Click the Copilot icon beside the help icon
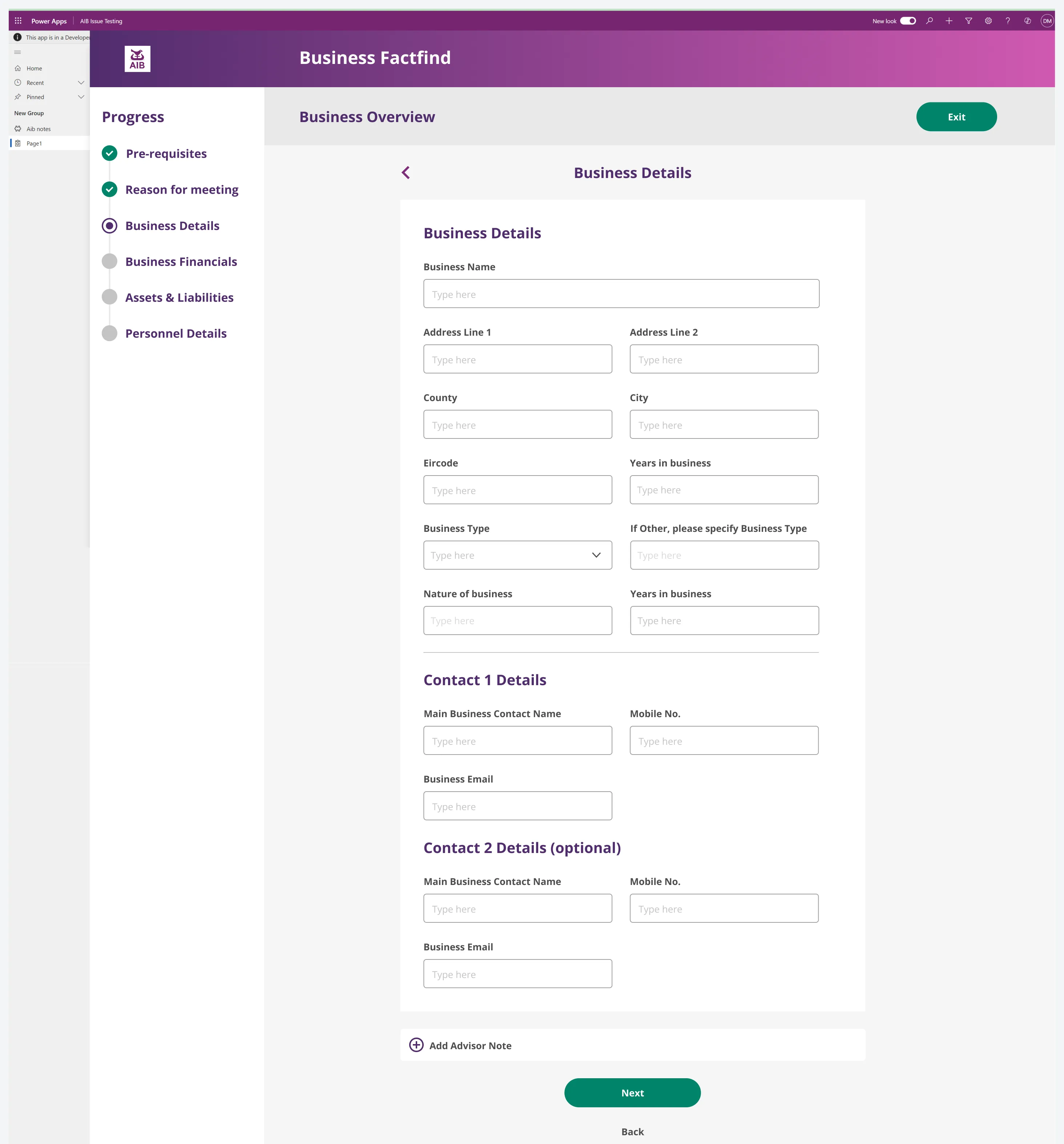This screenshot has height=1144, width=1064. (1027, 21)
